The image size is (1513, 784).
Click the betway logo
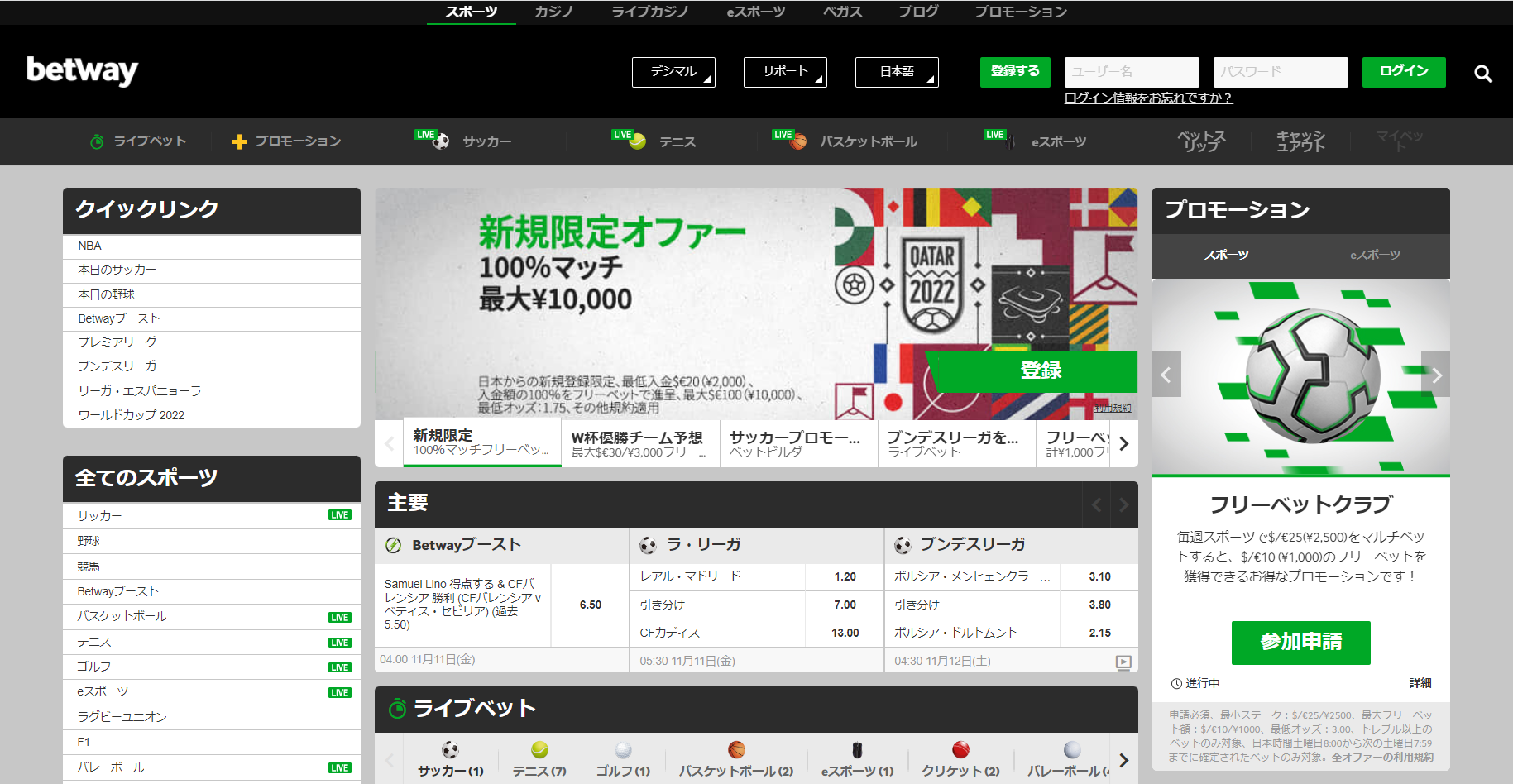82,71
